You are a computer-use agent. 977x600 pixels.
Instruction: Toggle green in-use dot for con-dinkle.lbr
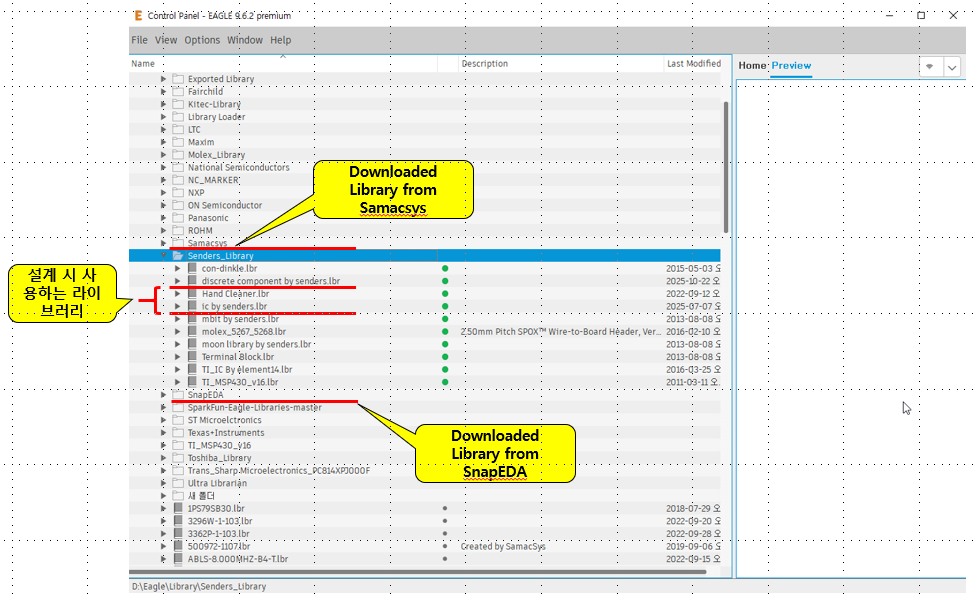pyautogui.click(x=445, y=269)
